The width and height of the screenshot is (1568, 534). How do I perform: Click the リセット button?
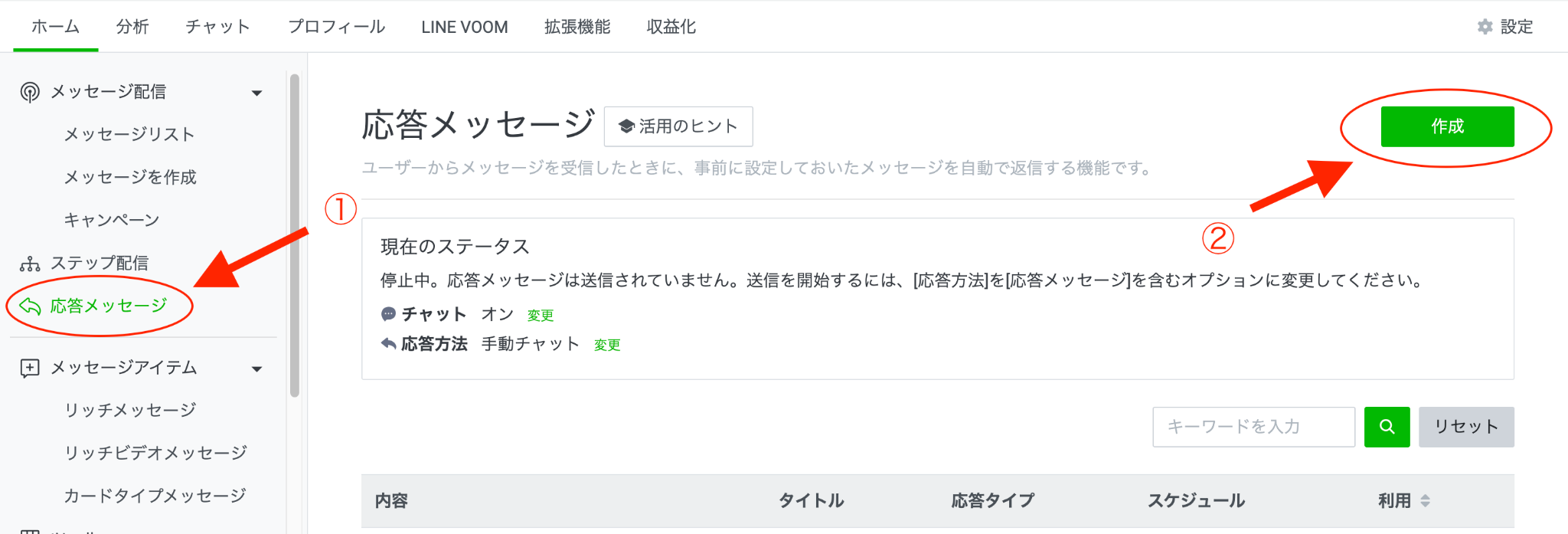[x=1465, y=427]
